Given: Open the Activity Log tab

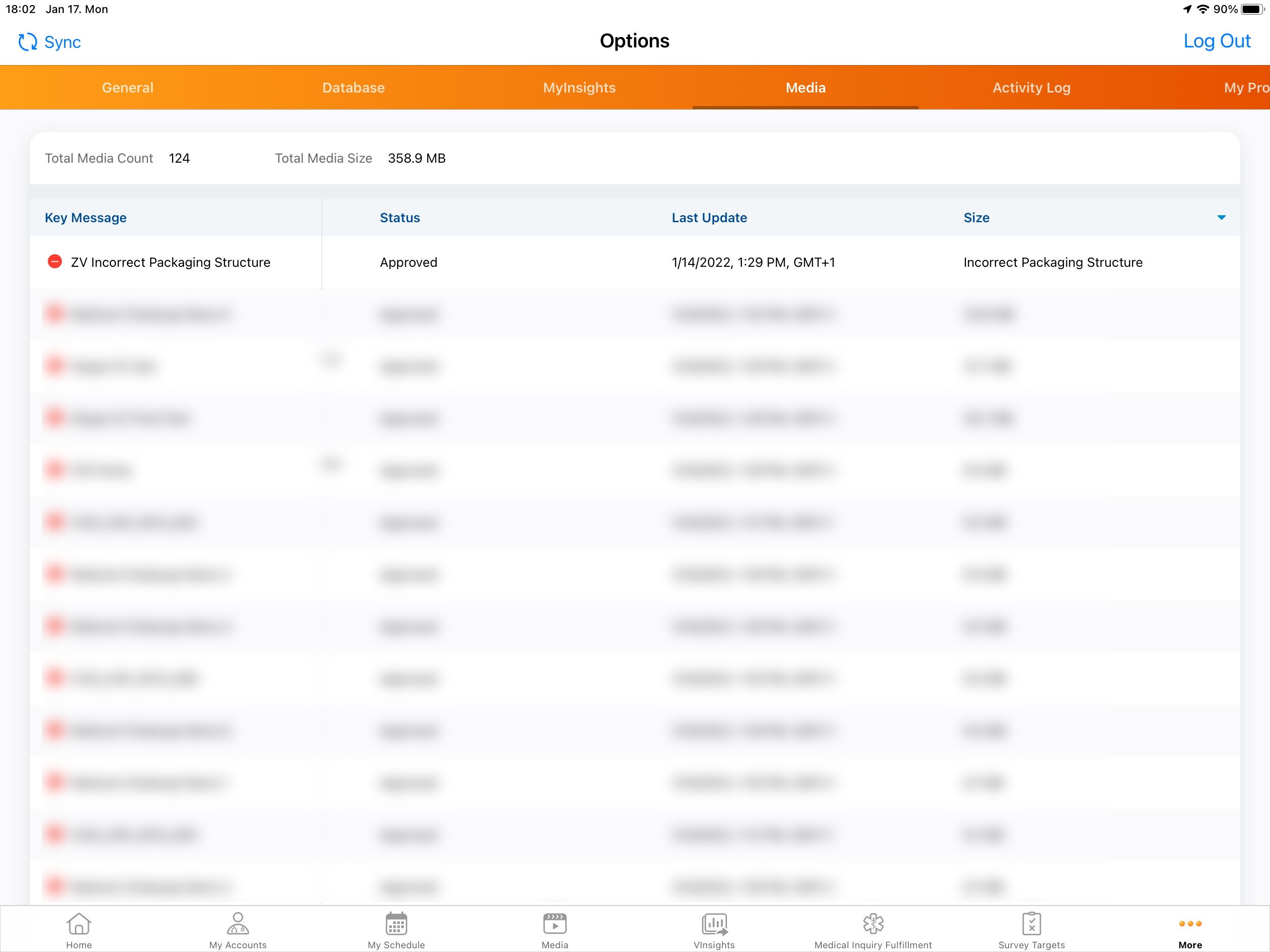Looking at the screenshot, I should [x=1031, y=88].
